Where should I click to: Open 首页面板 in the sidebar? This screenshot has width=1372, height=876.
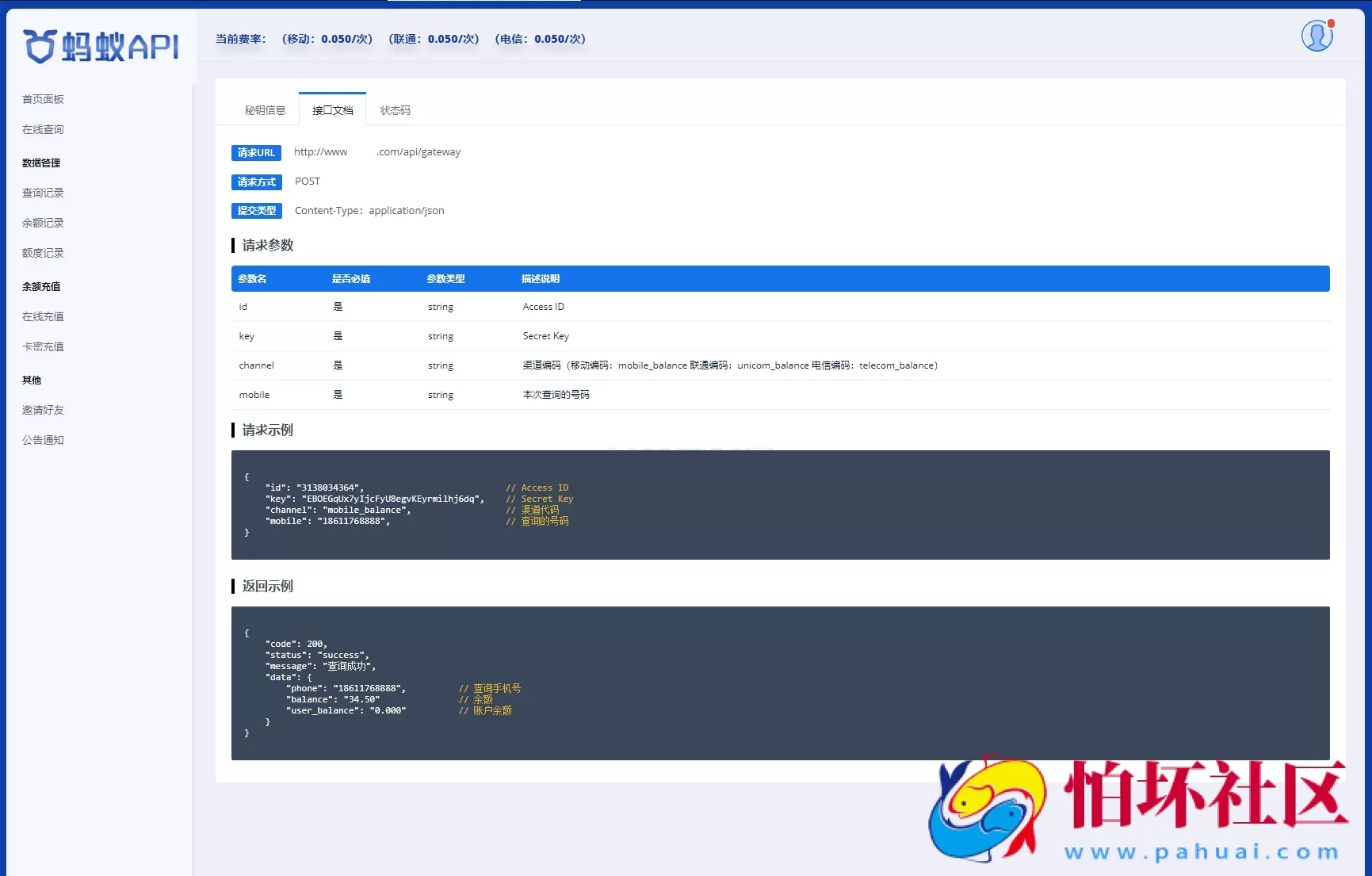click(x=43, y=98)
